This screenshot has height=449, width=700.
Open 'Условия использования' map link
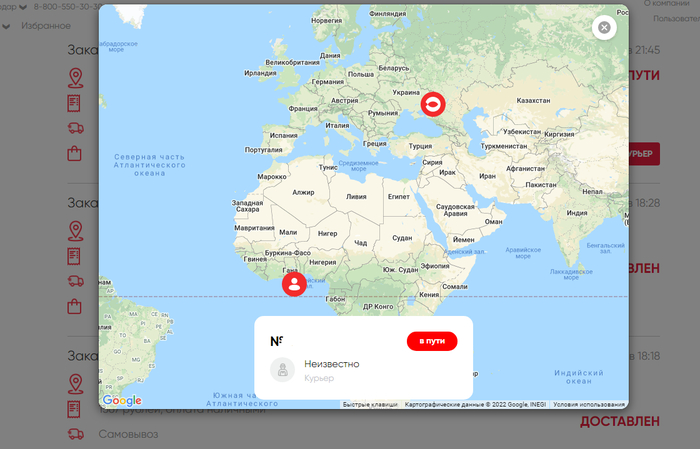[589, 404]
